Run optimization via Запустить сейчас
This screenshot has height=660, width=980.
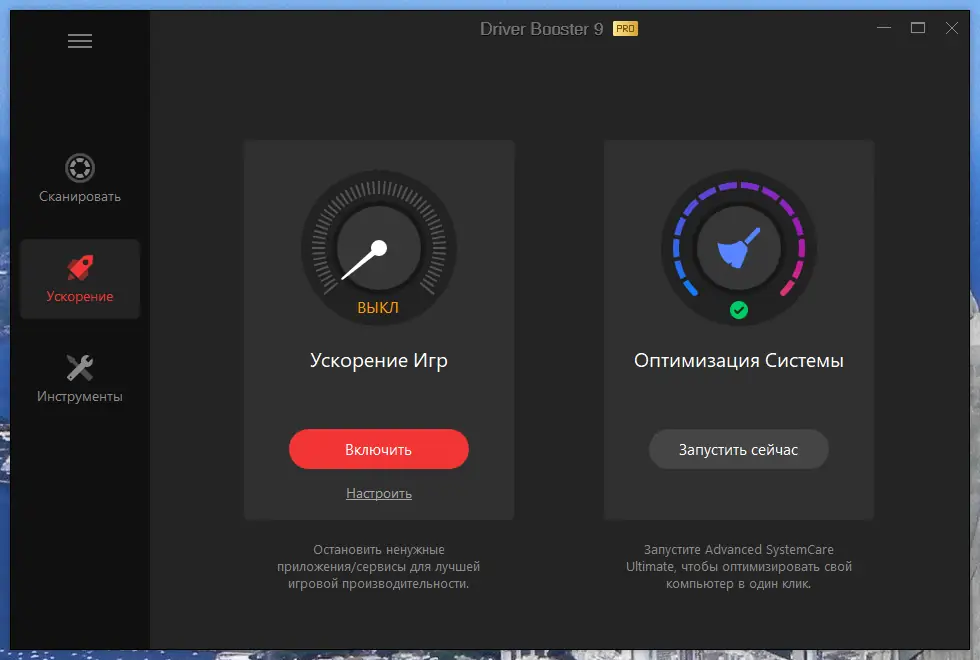coord(738,449)
